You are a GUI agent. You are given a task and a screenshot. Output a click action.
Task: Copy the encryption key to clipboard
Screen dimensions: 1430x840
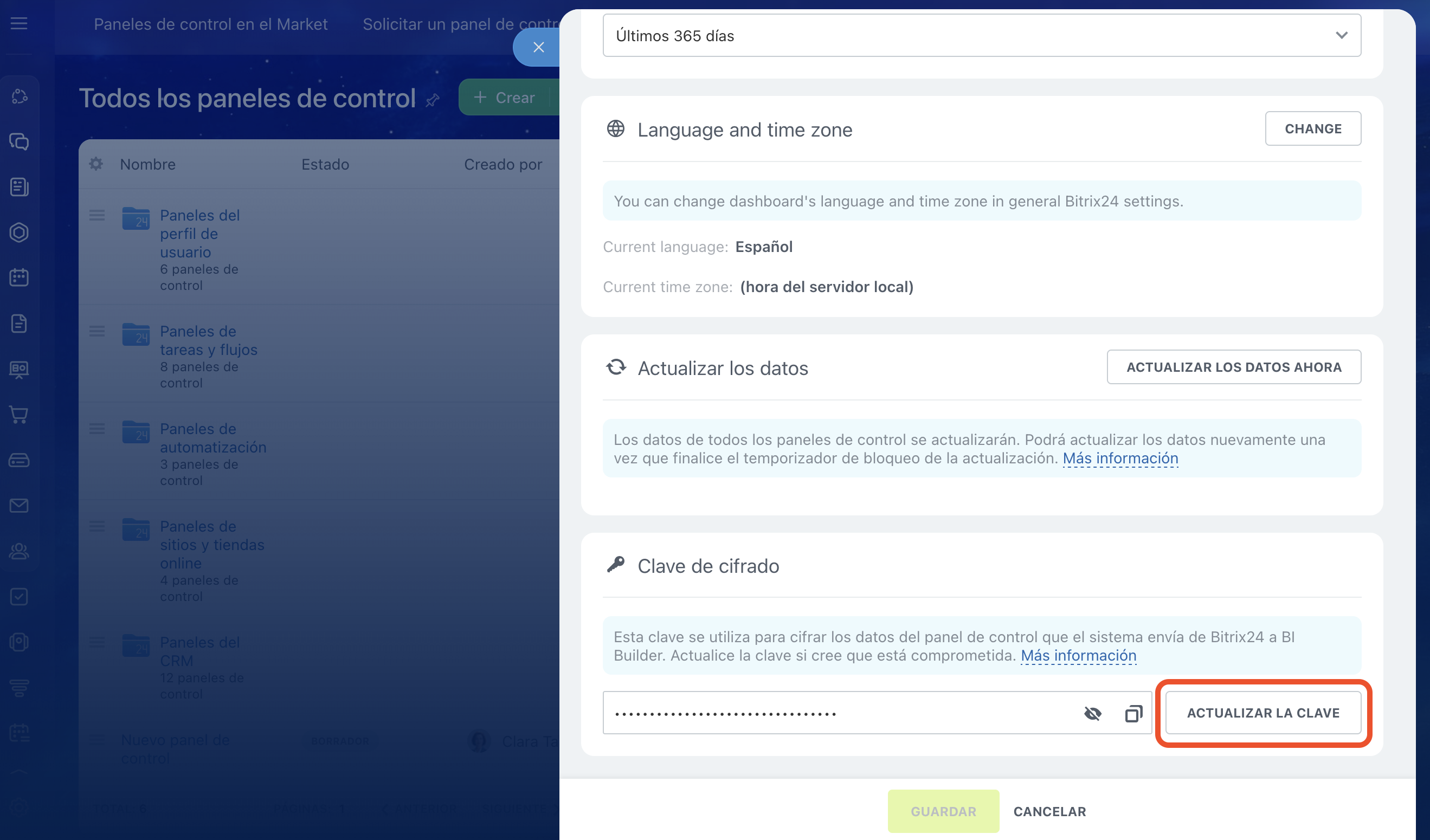pos(1133,713)
